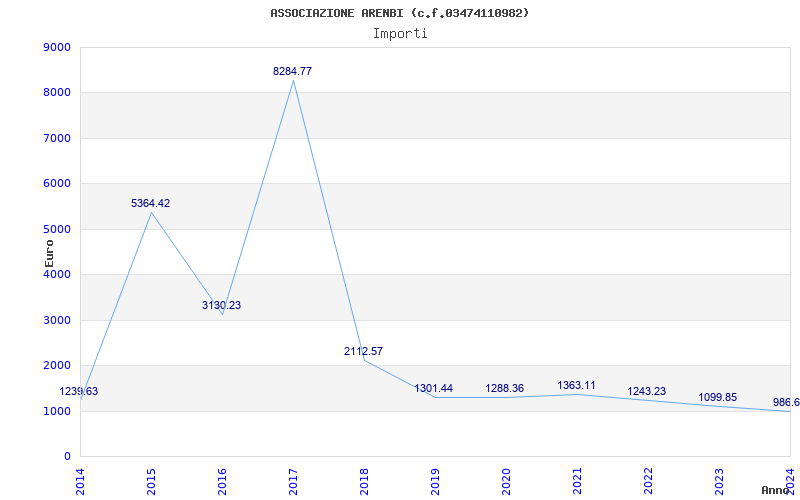This screenshot has width=800, height=500.
Task: Click the Importi subtitle
Action: [400, 34]
